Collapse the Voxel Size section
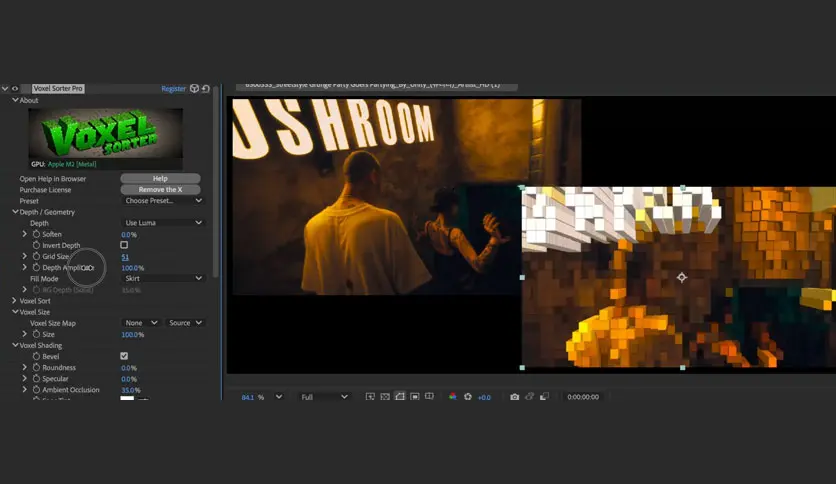Screen dimensions: 836x484 (15, 312)
